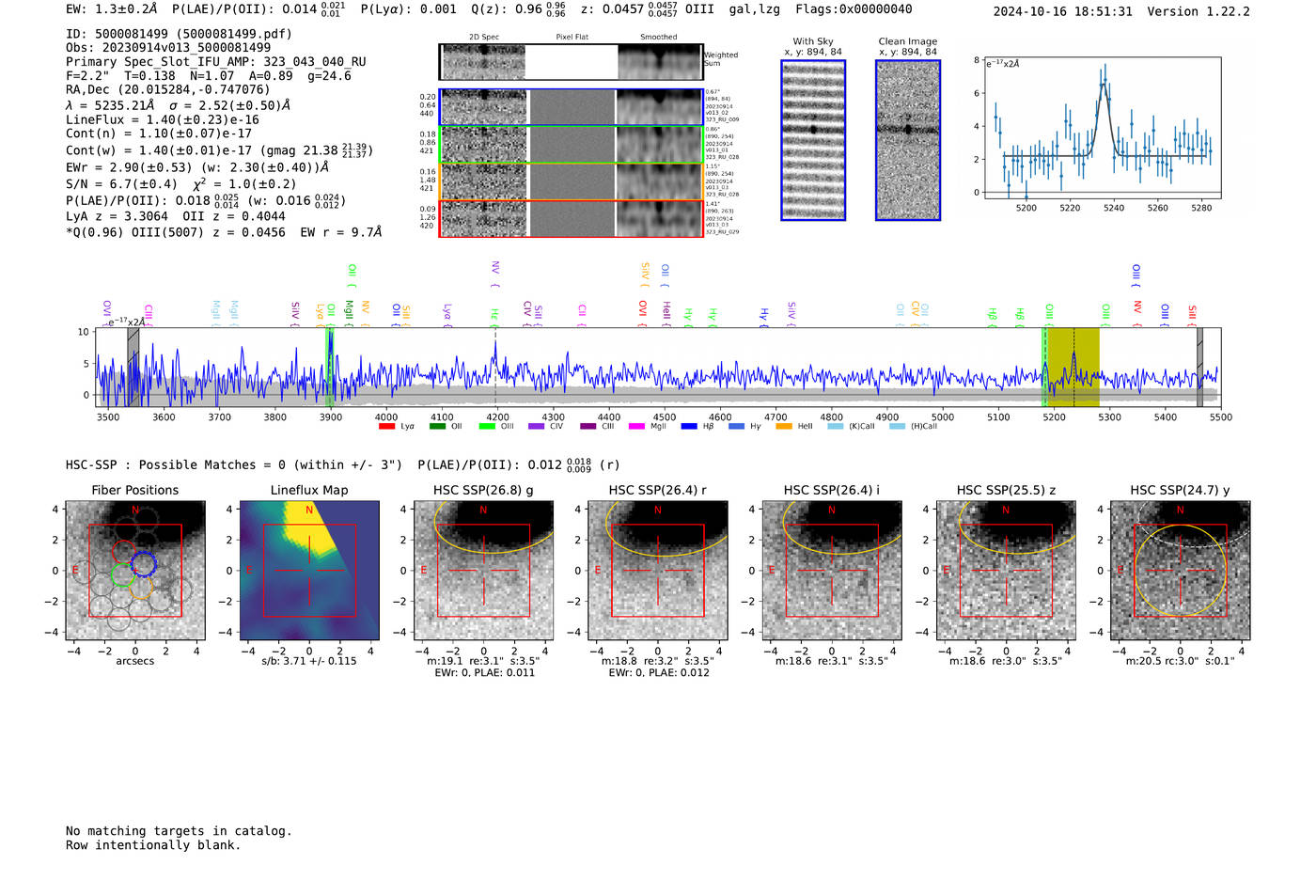Select the HSC SSP(26.4) i cutout
This screenshot has width=1316, height=896.
[x=832, y=570]
